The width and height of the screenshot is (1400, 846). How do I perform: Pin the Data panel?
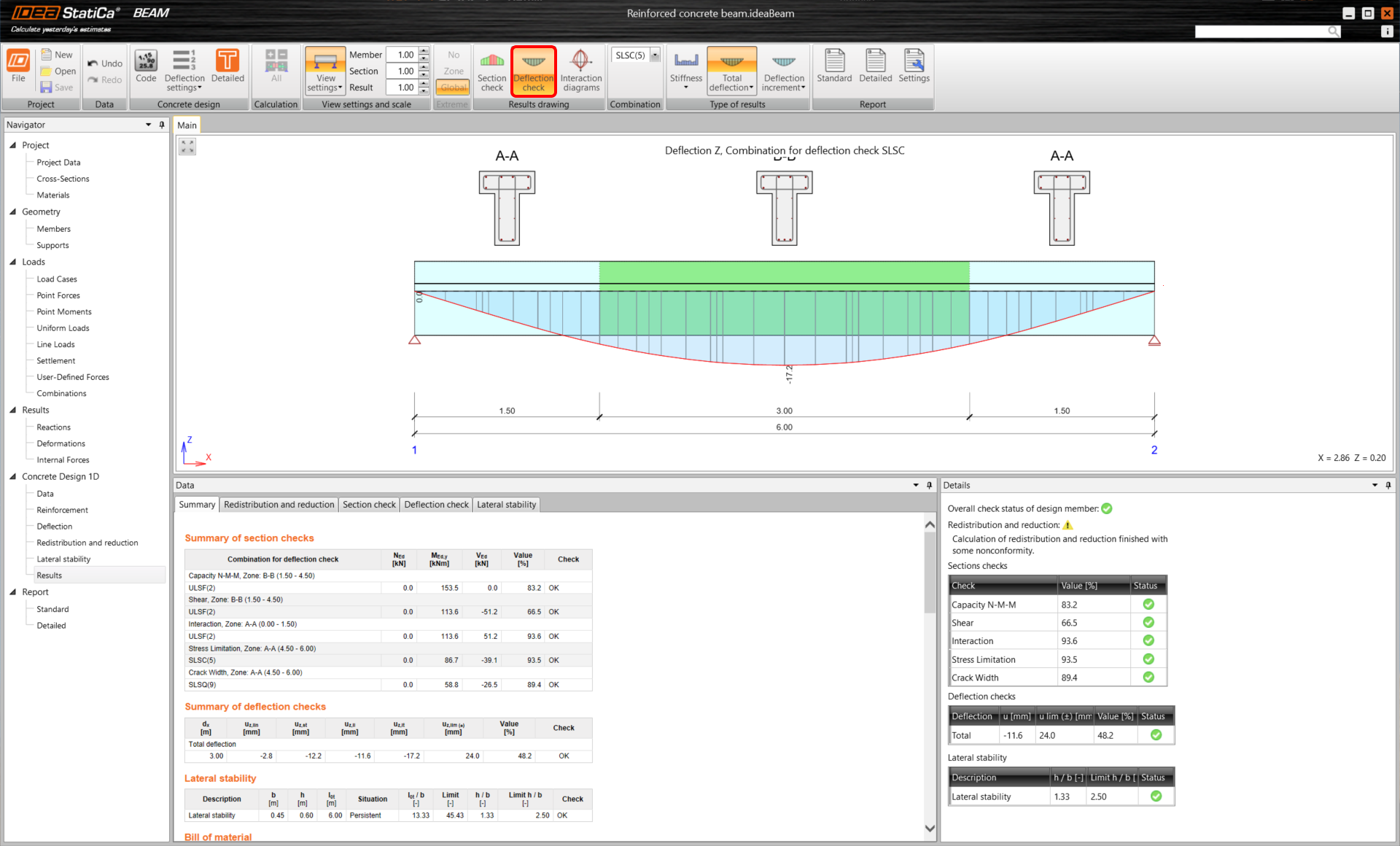tap(929, 485)
